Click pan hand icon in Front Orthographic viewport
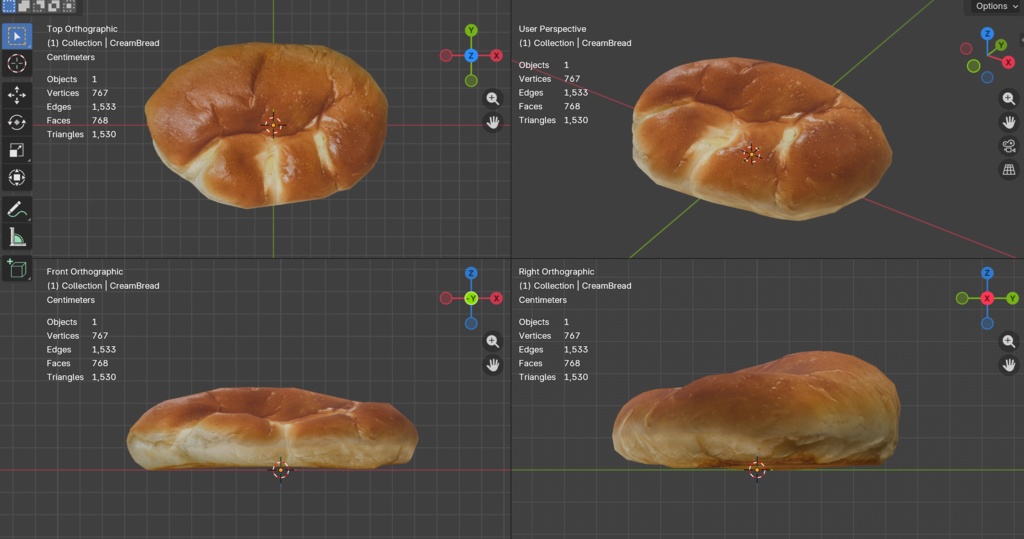This screenshot has height=539, width=1024. pyautogui.click(x=493, y=365)
